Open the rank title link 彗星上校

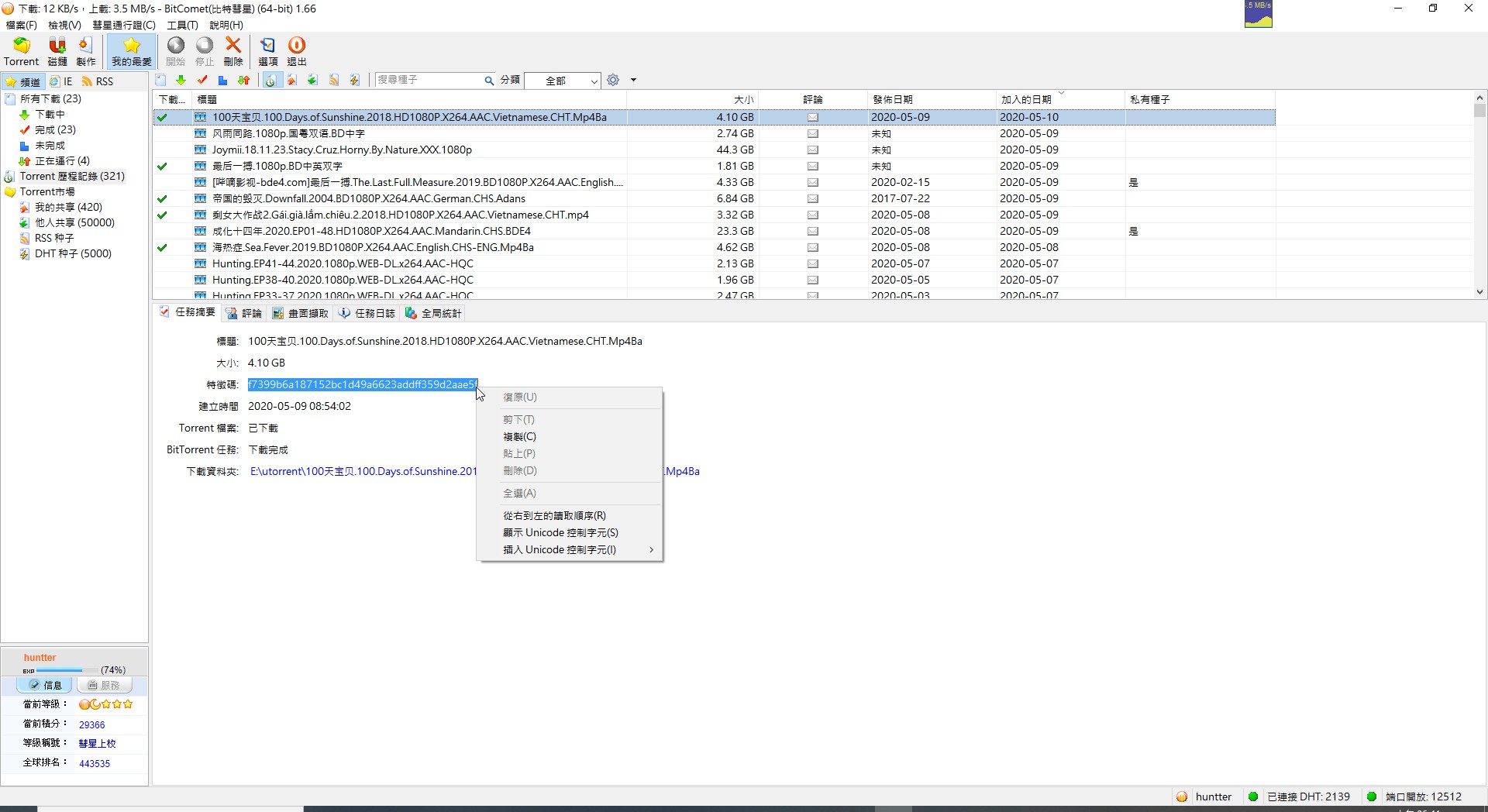[x=97, y=743]
